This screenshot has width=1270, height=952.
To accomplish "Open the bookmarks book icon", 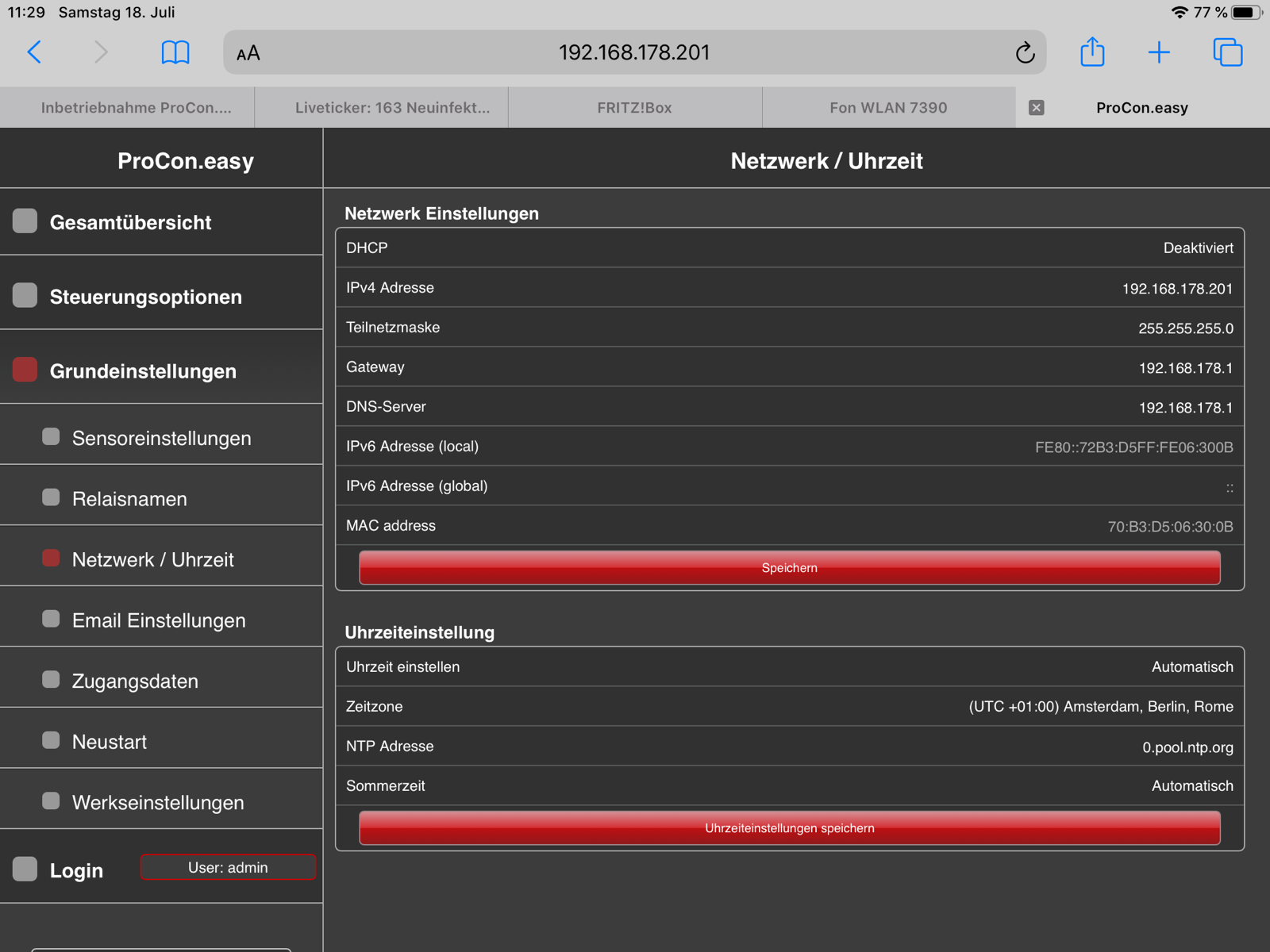I will coord(175,52).
